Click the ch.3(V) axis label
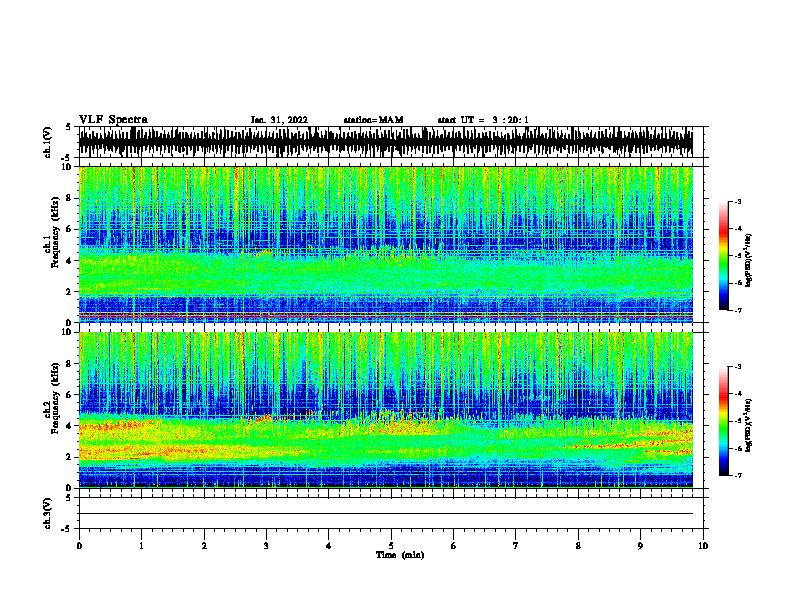The image size is (792, 612). 48,513
